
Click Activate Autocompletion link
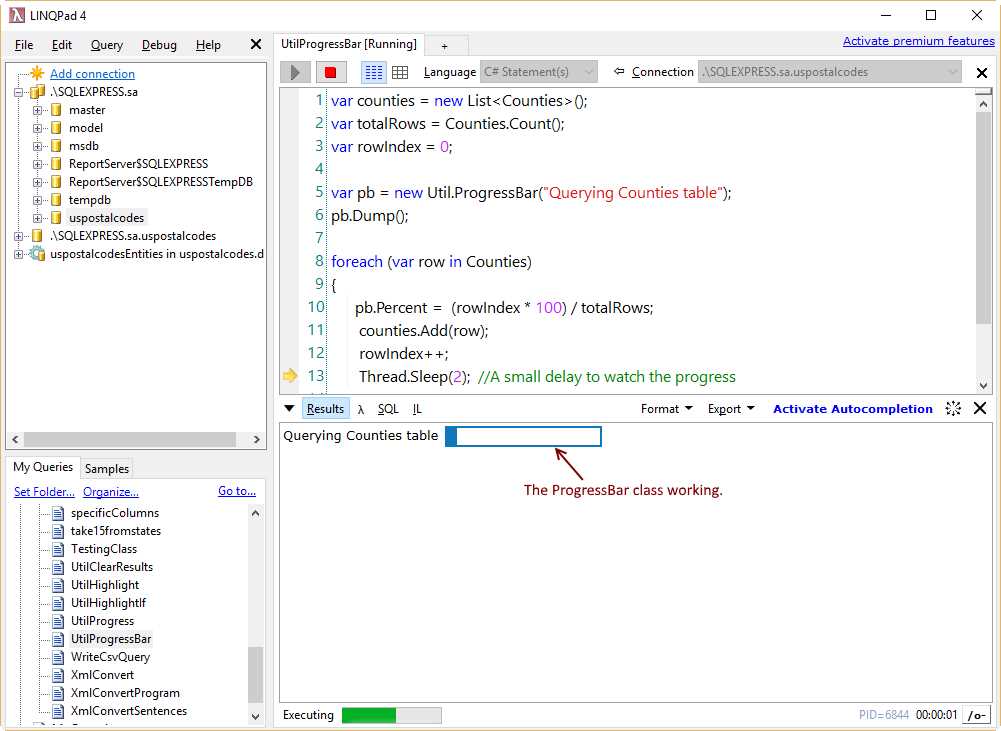point(852,409)
